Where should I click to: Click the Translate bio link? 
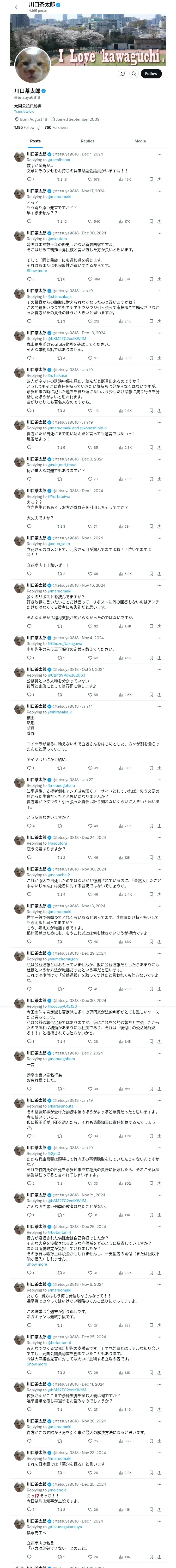[24, 111]
